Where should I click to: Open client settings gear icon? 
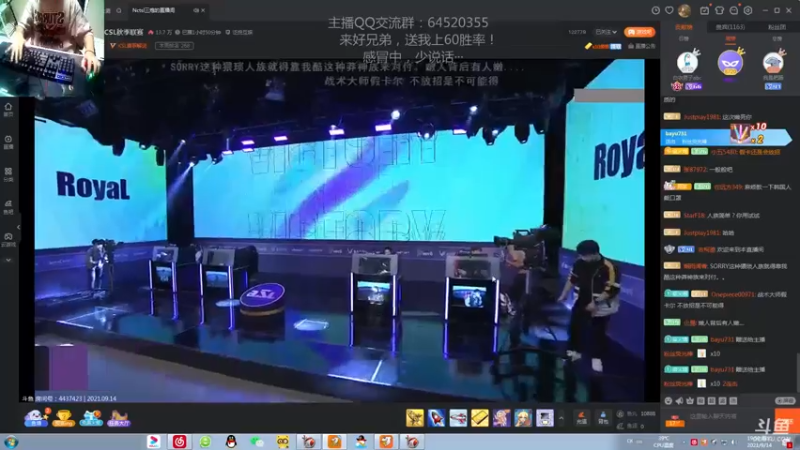coord(748,10)
